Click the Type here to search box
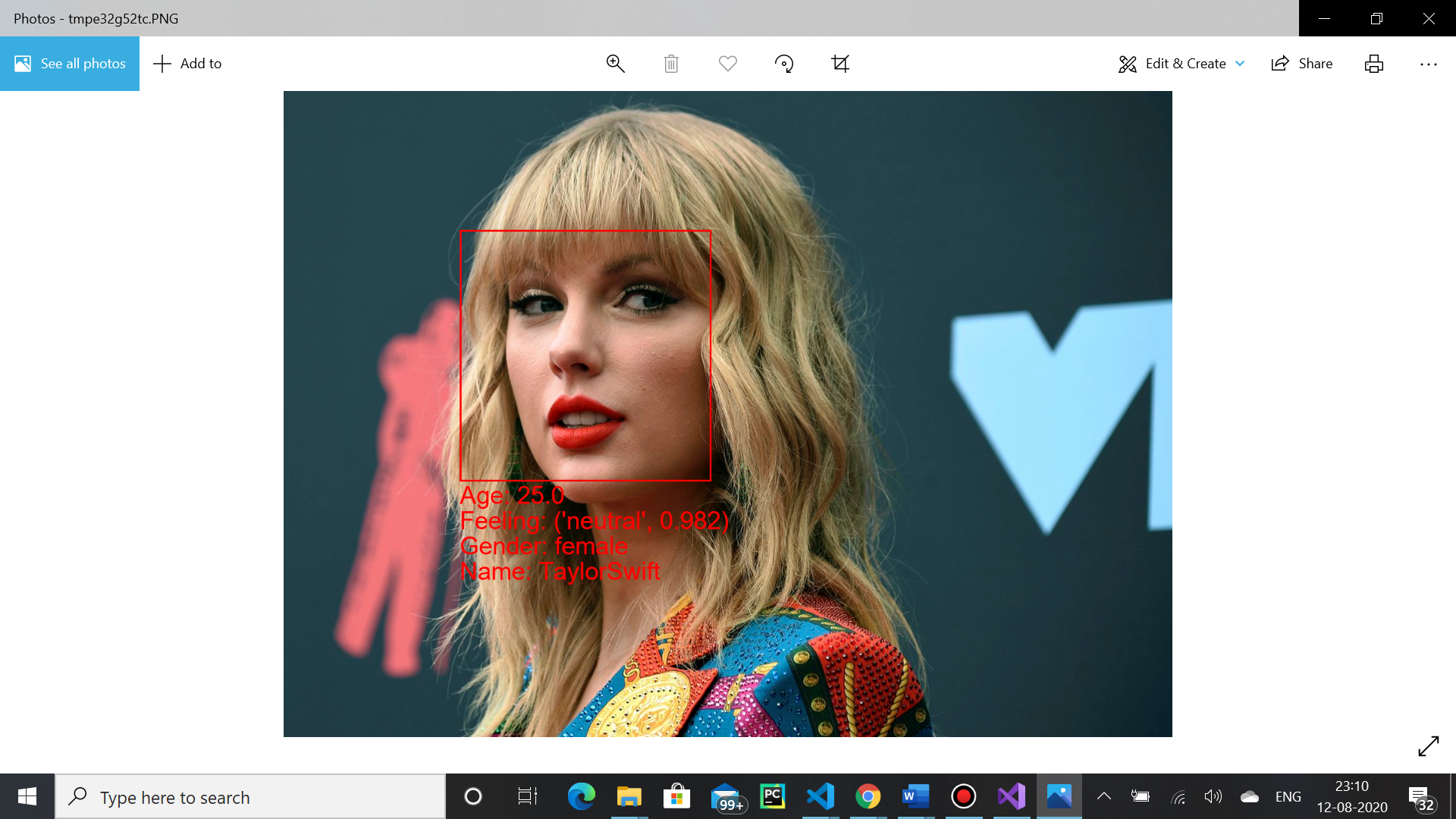Screen dimensions: 1456x819 pyautogui.click(x=250, y=797)
